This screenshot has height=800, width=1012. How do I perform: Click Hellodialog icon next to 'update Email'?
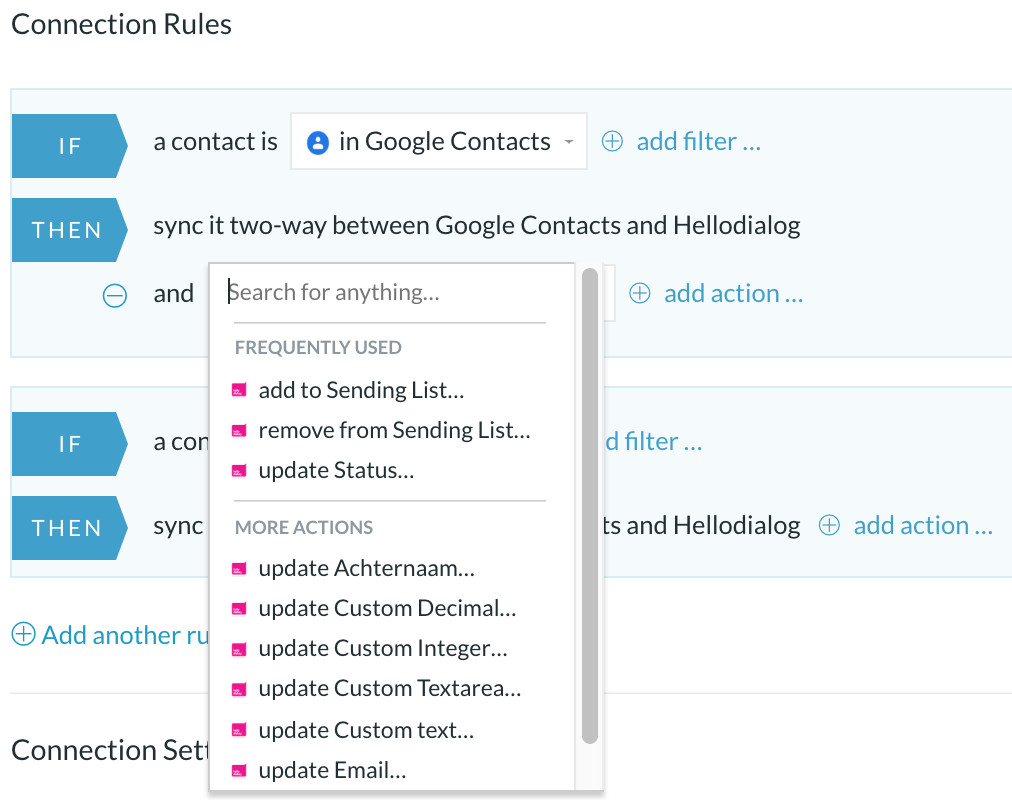[239, 771]
